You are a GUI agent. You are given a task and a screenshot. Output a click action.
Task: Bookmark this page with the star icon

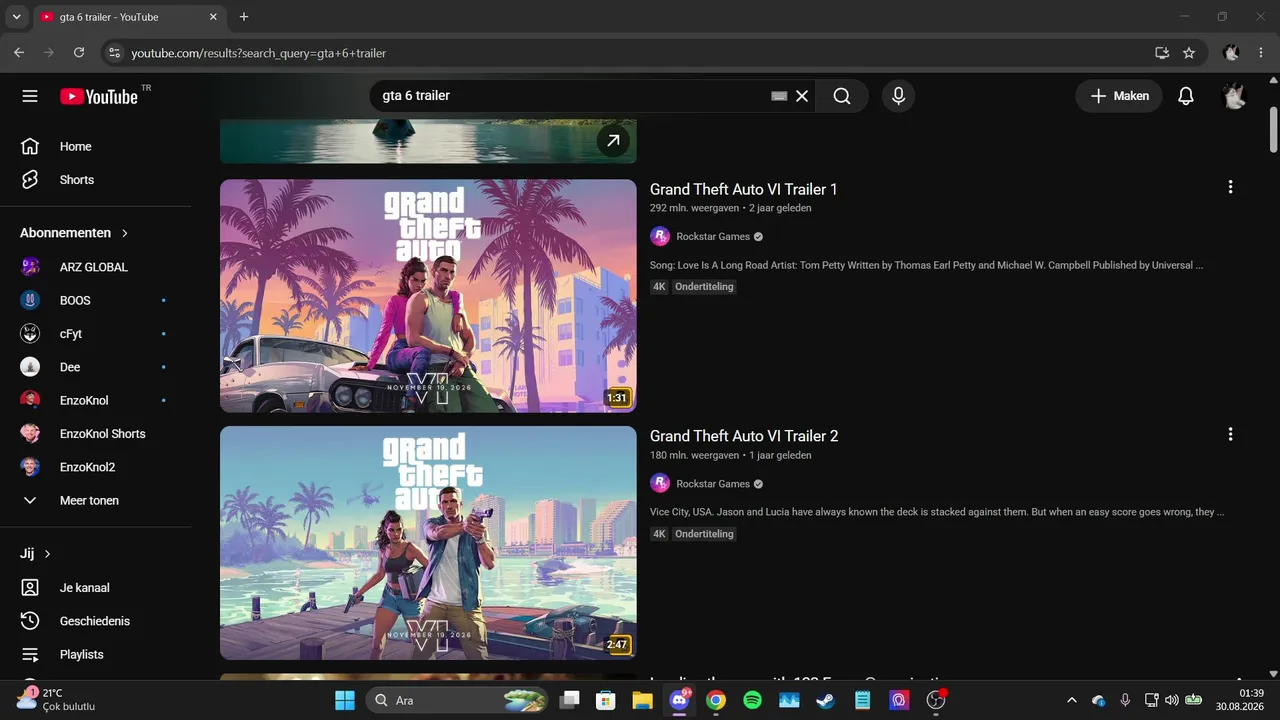[1189, 53]
